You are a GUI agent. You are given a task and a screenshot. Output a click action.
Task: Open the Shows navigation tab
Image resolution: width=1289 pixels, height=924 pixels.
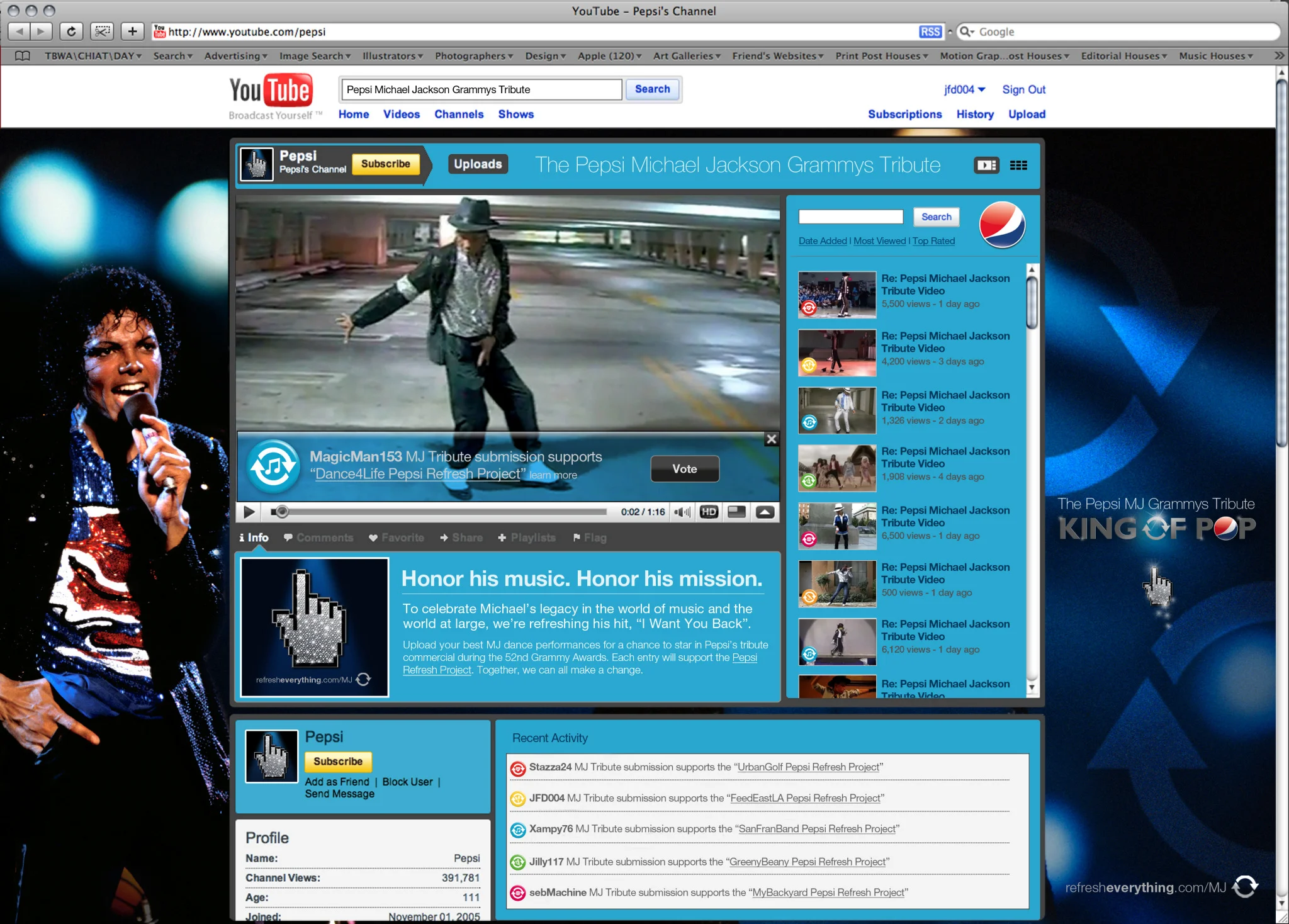pos(516,115)
